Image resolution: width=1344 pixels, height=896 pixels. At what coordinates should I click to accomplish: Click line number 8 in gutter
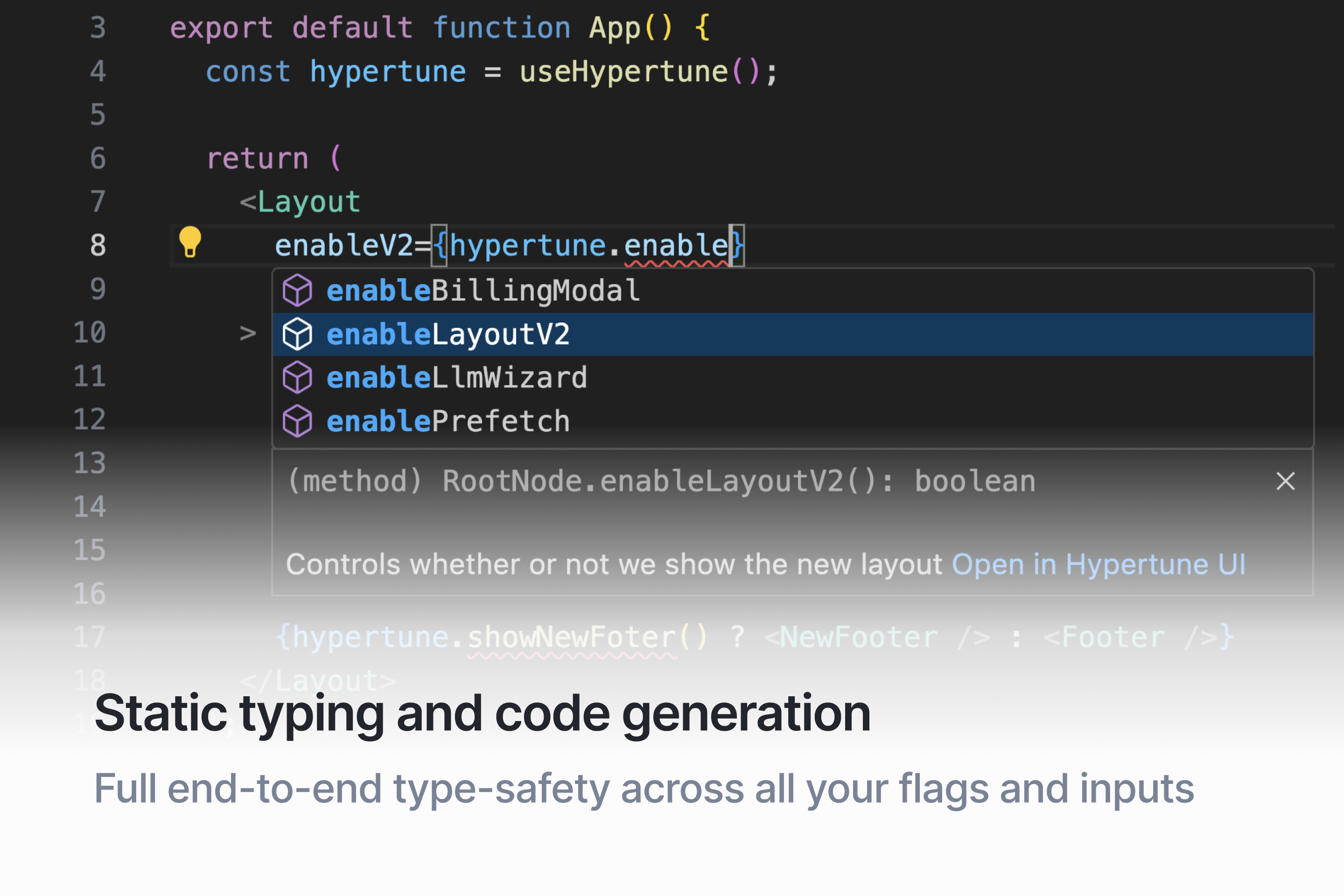[98, 245]
